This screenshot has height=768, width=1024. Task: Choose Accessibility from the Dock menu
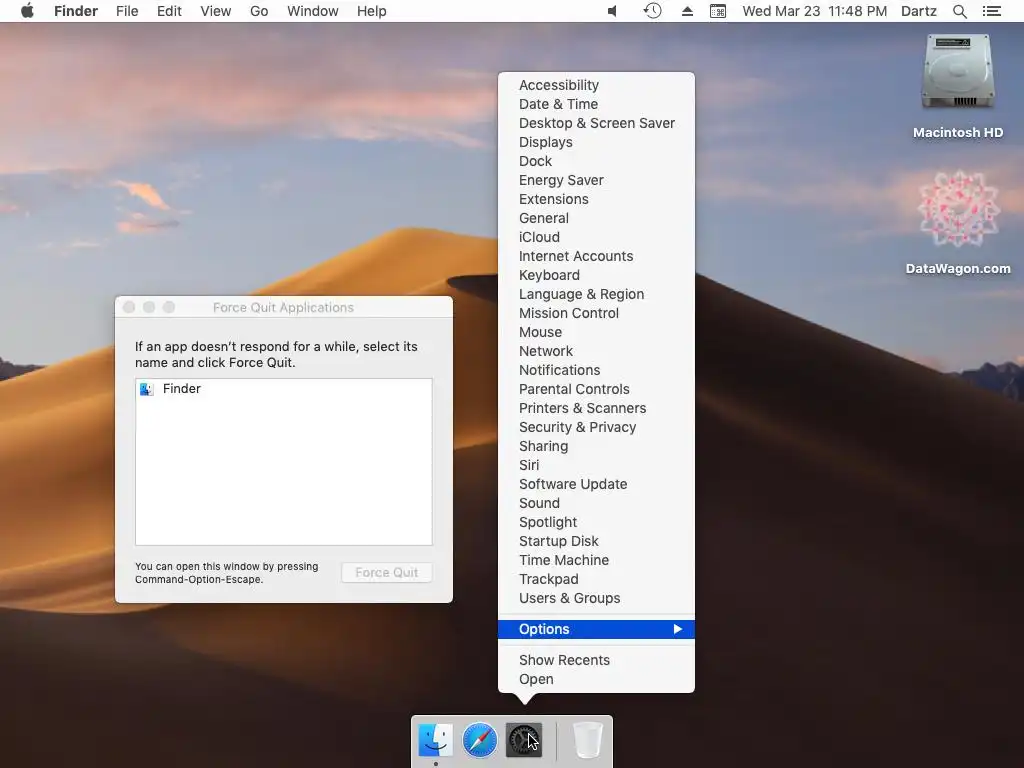click(x=596, y=85)
